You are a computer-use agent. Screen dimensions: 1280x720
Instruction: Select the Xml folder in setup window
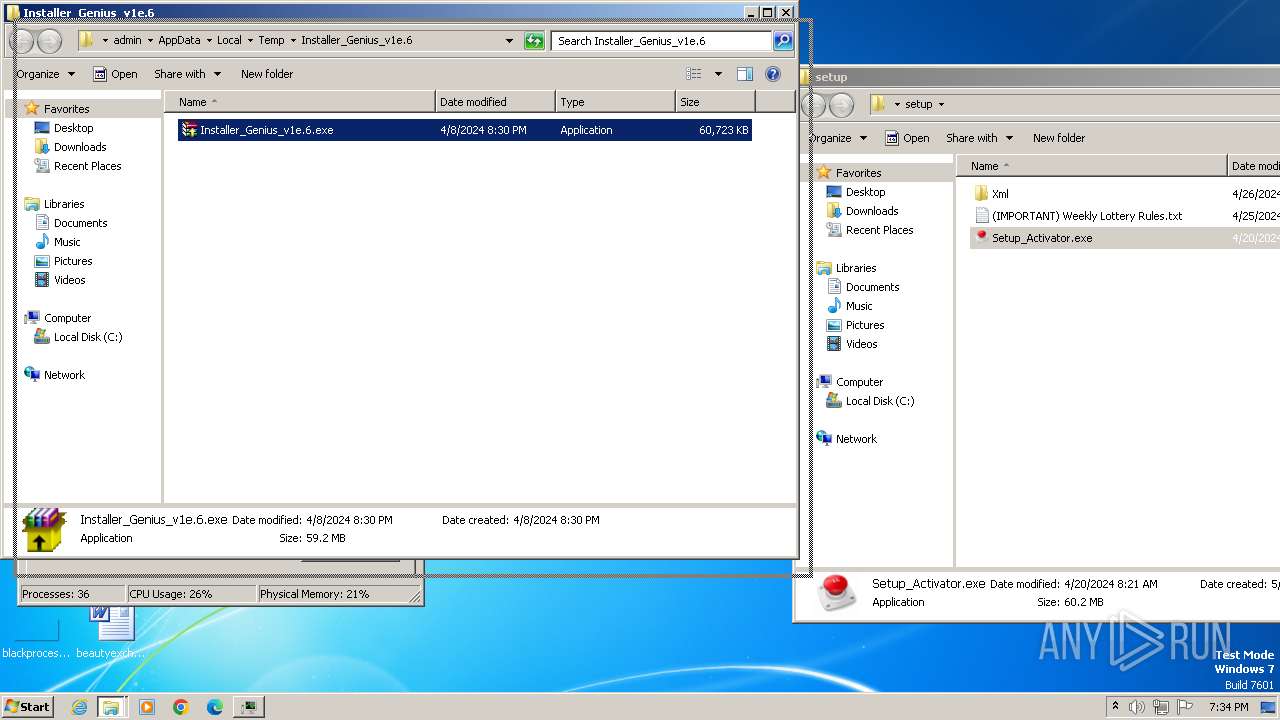click(1000, 194)
